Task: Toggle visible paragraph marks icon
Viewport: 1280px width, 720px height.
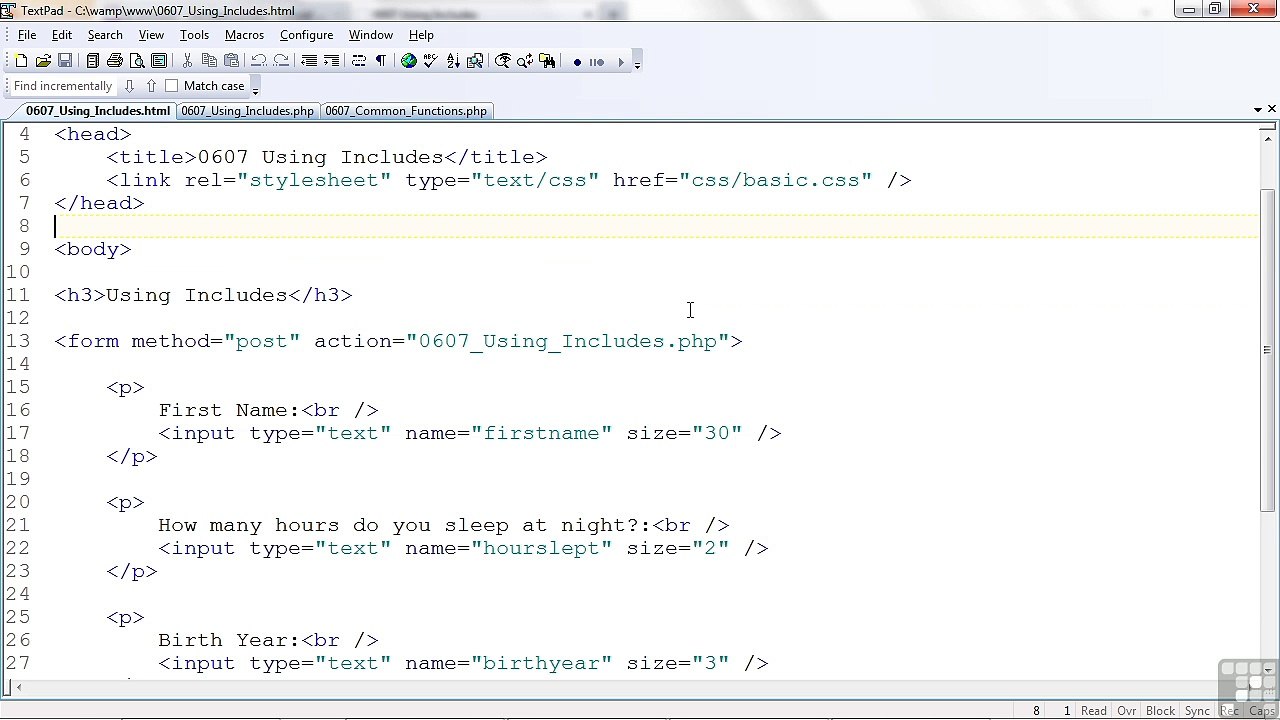Action: [381, 61]
